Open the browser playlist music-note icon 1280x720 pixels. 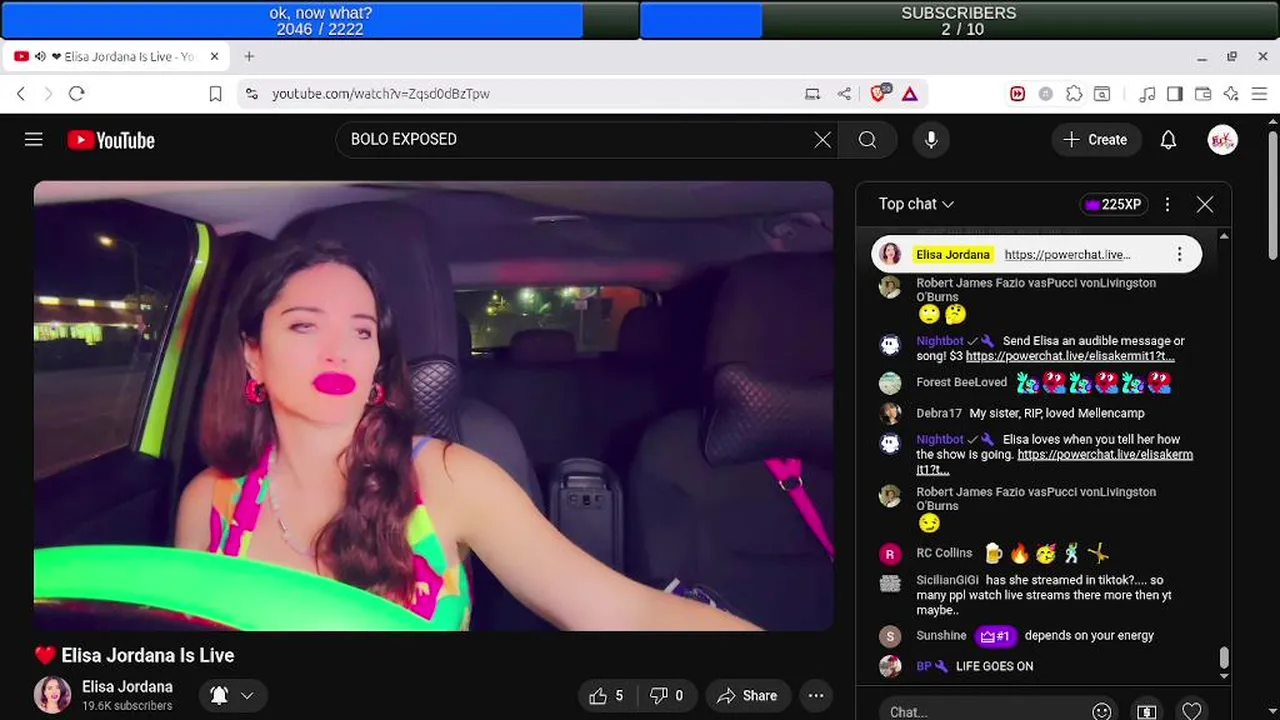pos(1147,94)
